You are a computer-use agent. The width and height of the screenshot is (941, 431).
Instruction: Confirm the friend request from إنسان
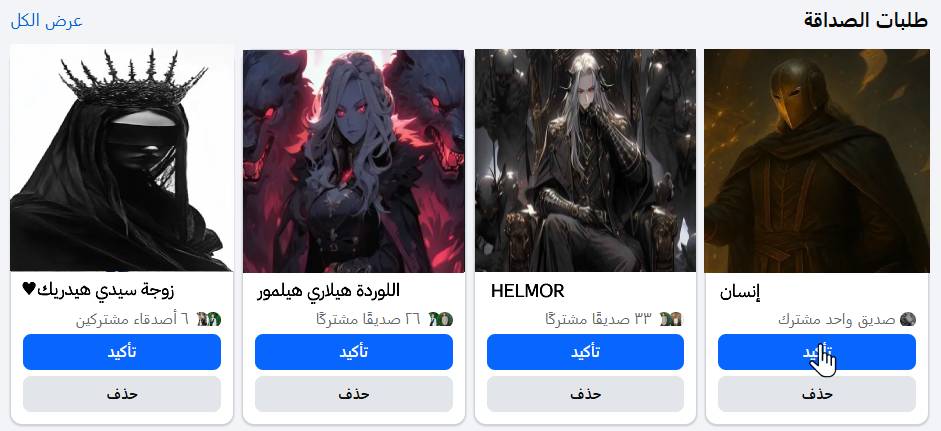tap(817, 352)
